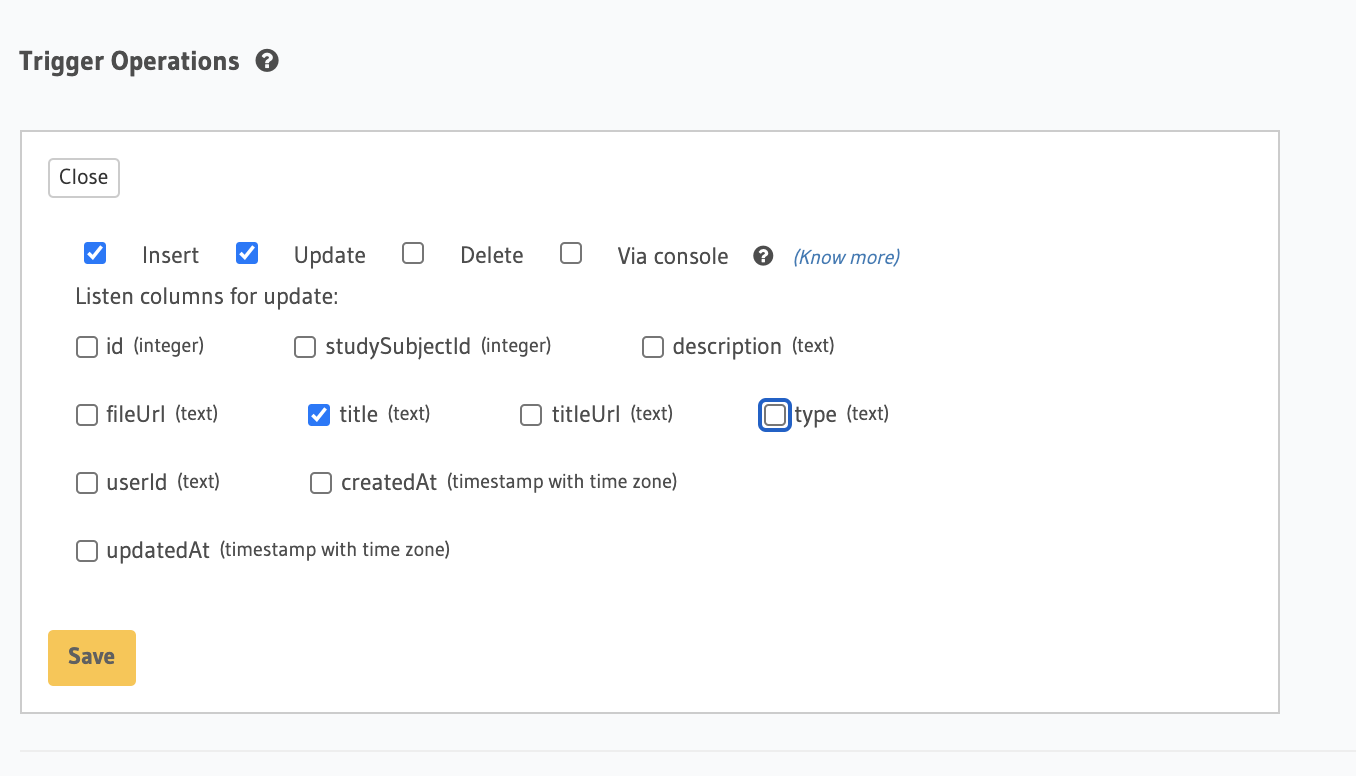Open the Know more link

(846, 257)
